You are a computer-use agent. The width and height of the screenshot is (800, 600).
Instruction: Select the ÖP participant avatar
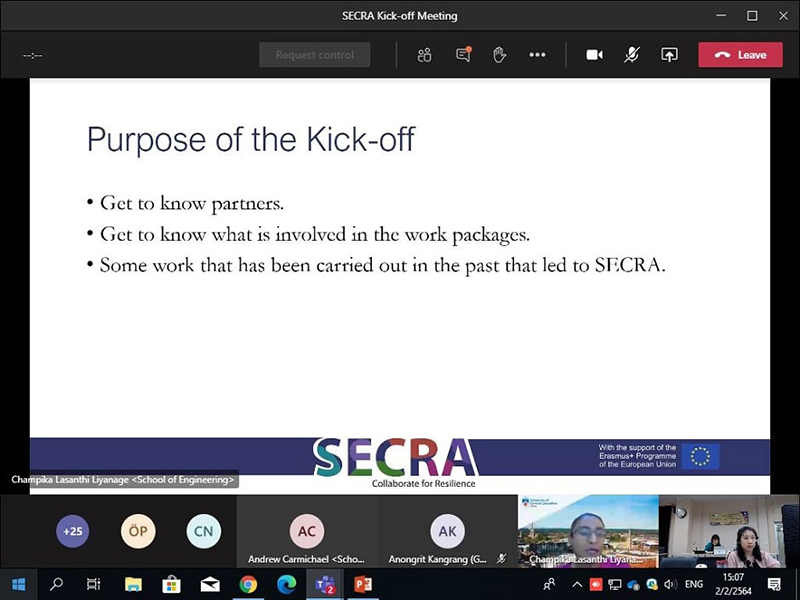click(138, 531)
